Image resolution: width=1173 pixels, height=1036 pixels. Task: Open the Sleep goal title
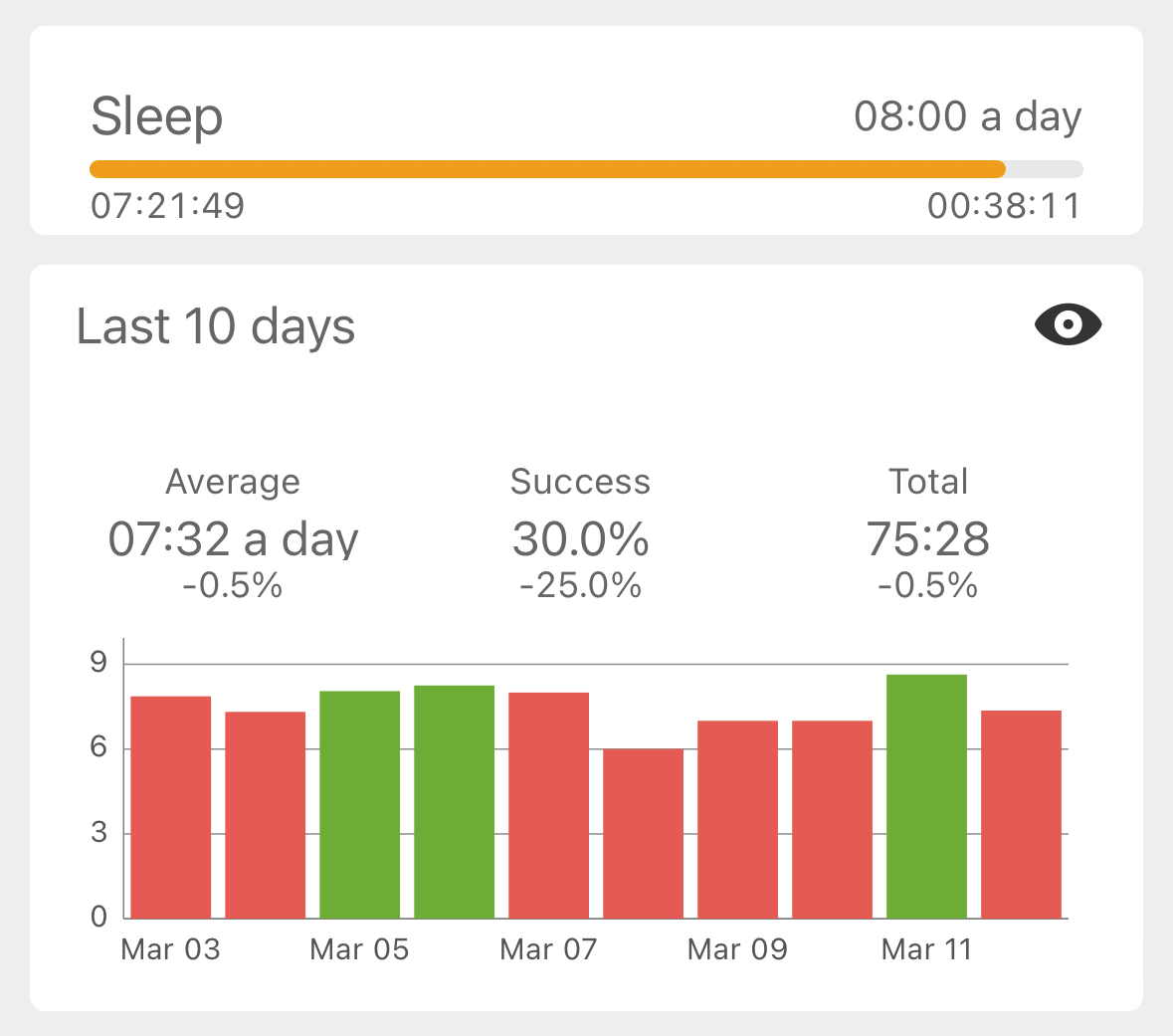tap(157, 117)
